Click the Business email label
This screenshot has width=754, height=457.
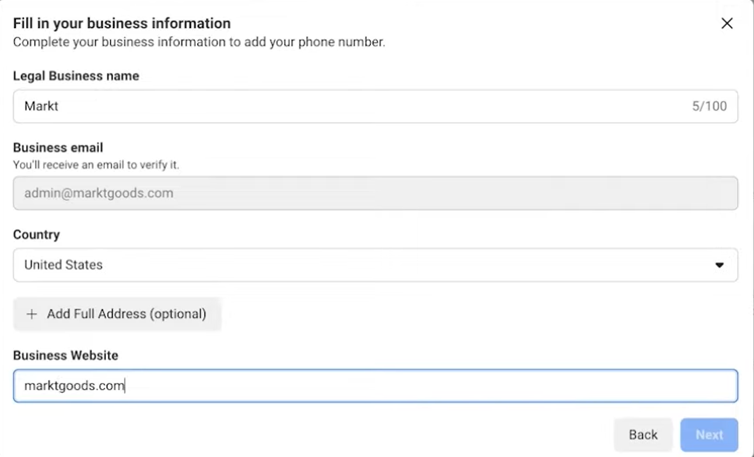point(58,147)
